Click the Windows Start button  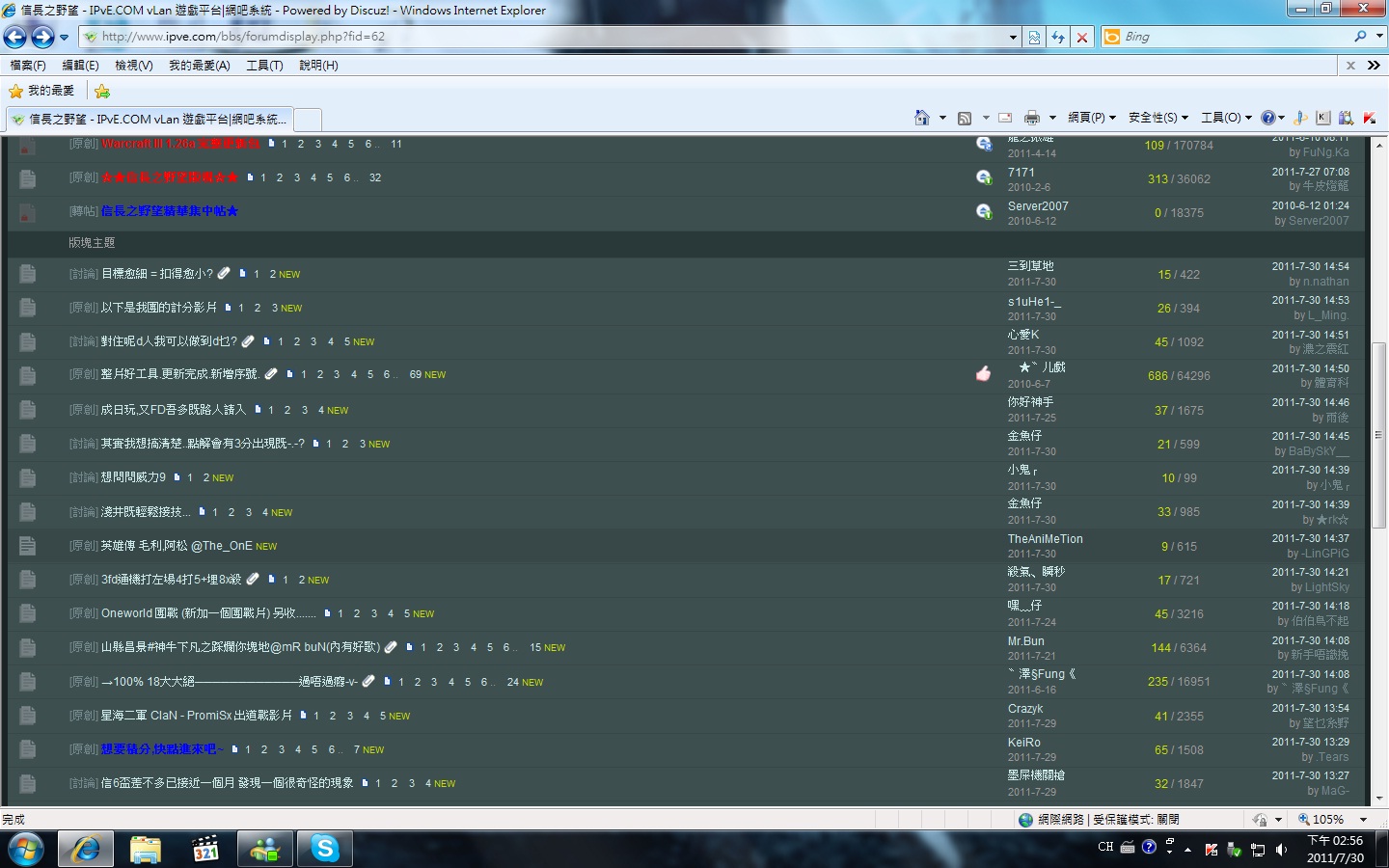click(26, 850)
